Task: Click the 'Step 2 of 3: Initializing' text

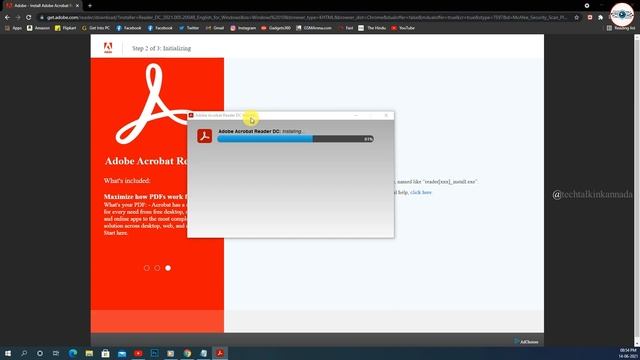Action: tap(161, 48)
